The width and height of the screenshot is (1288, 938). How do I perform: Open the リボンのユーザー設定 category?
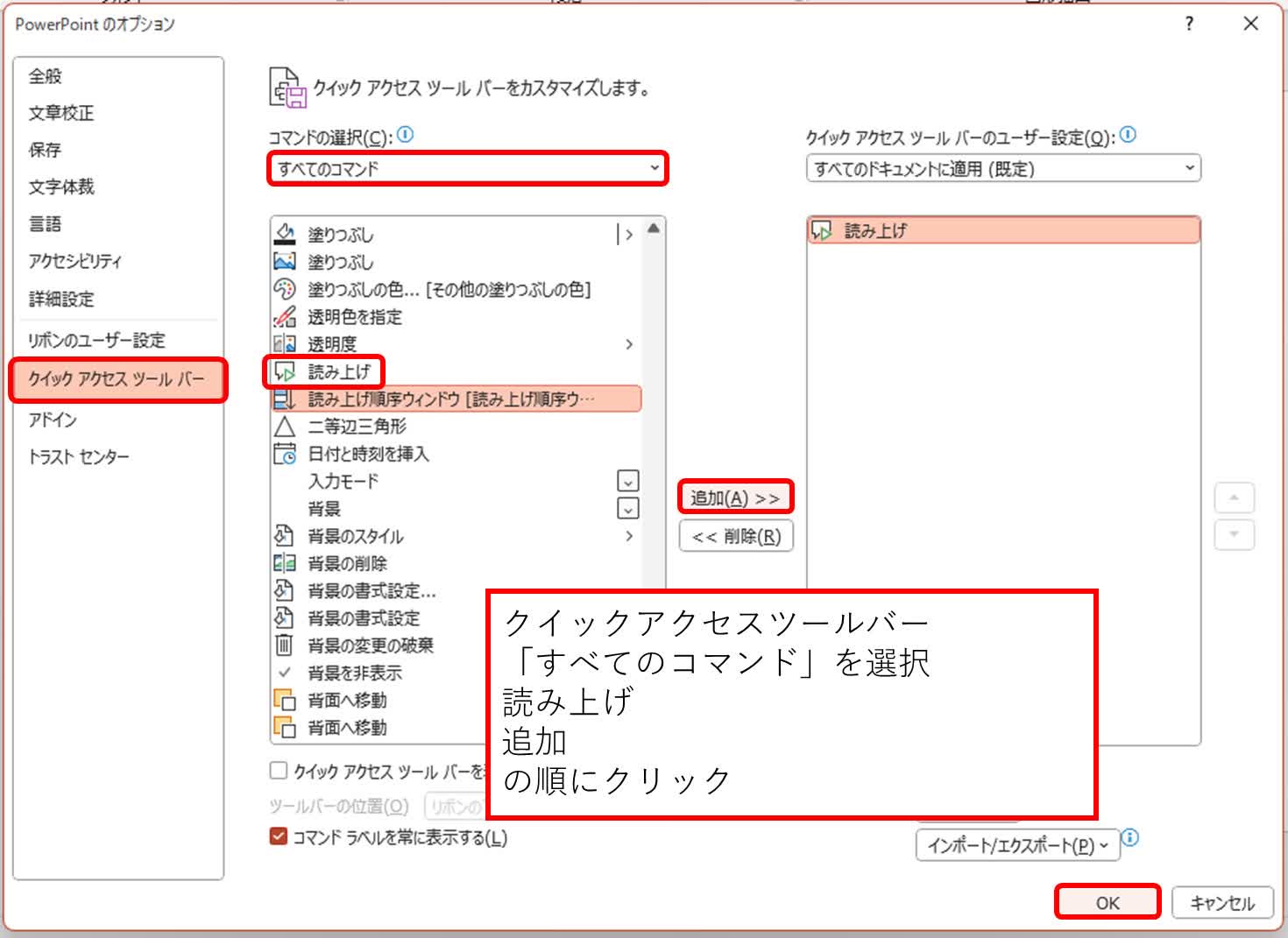(118, 340)
